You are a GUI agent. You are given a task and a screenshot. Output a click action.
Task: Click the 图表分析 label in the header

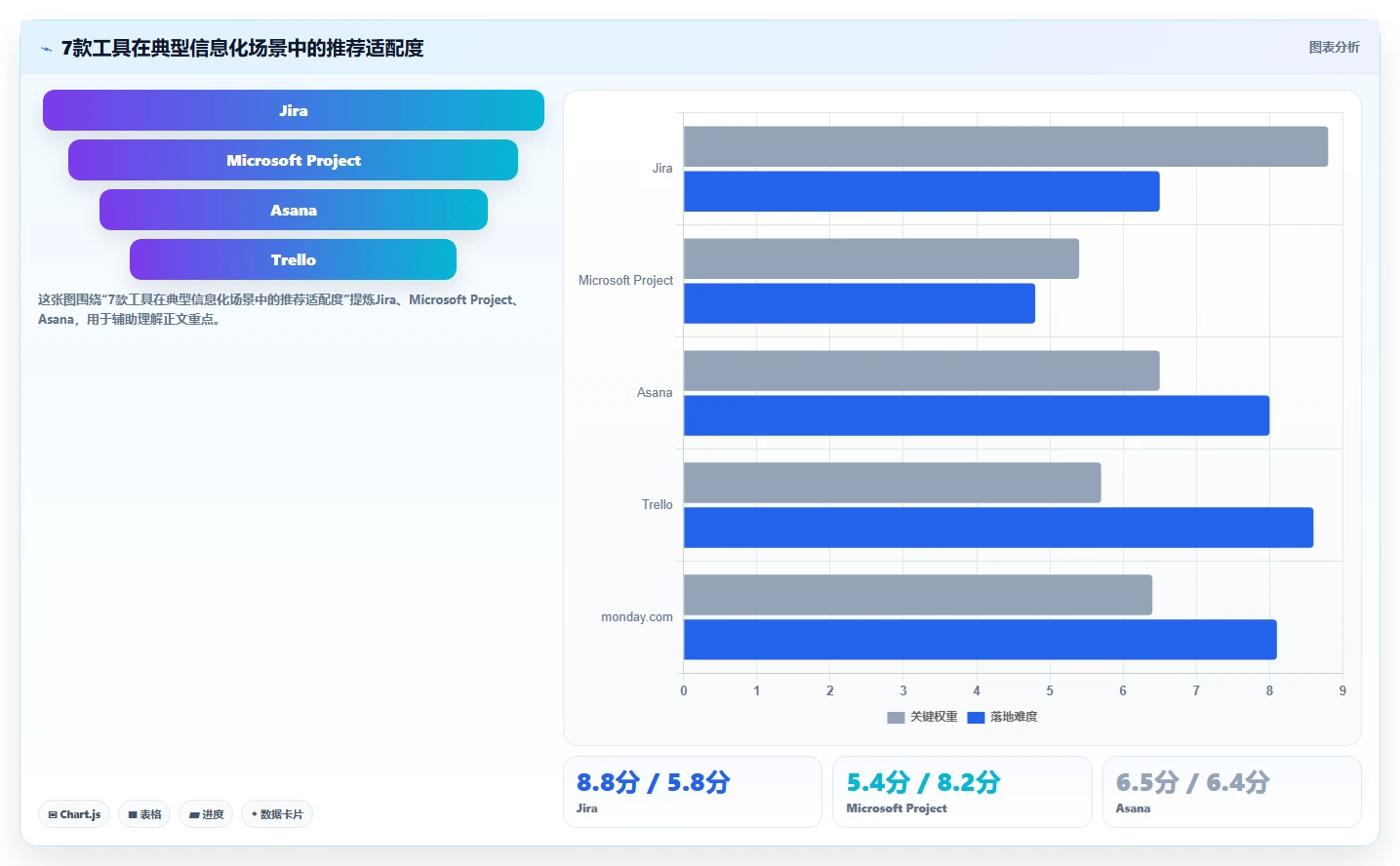click(1334, 47)
